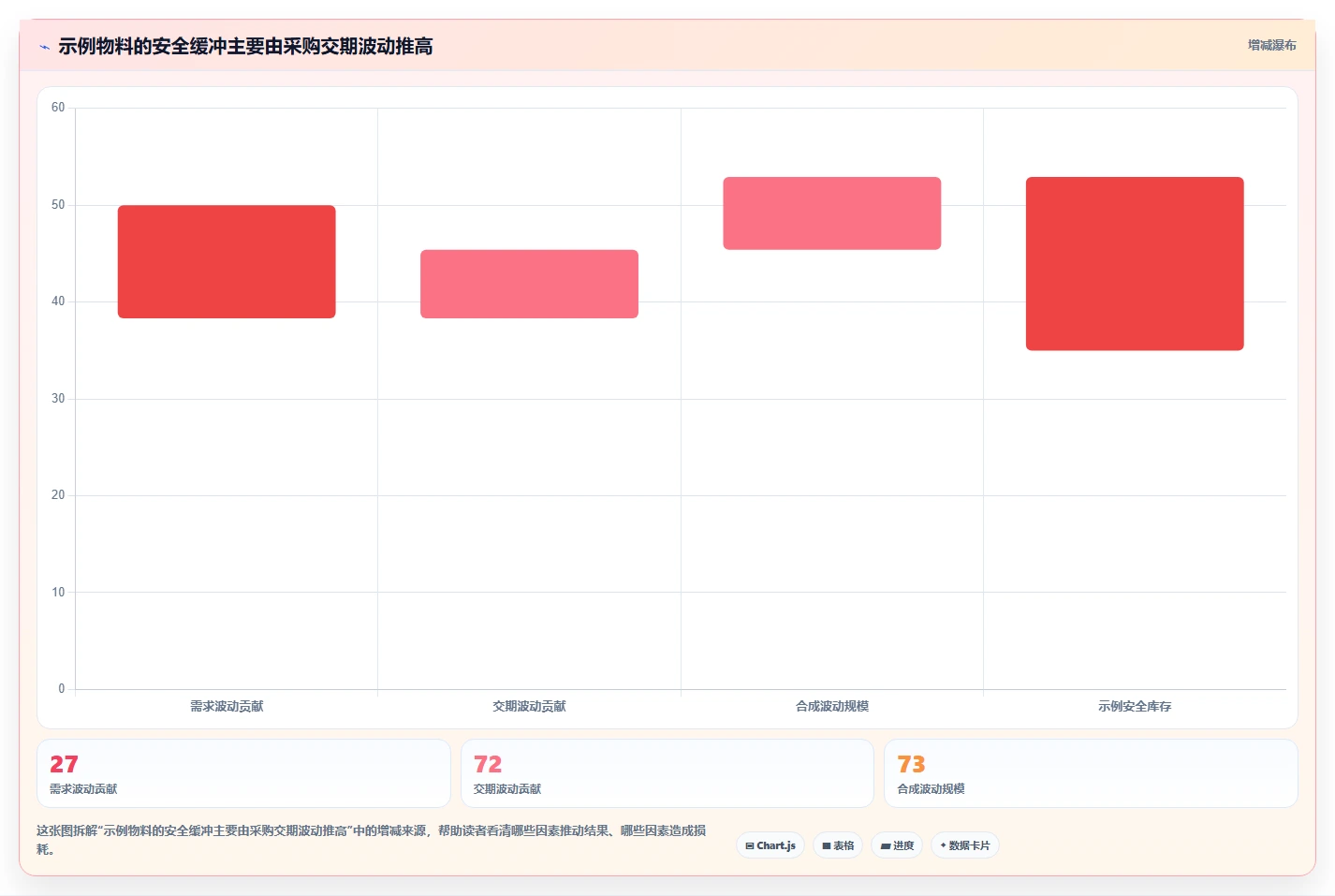Click the 表格 tag chip
1335x896 pixels.
(838, 845)
